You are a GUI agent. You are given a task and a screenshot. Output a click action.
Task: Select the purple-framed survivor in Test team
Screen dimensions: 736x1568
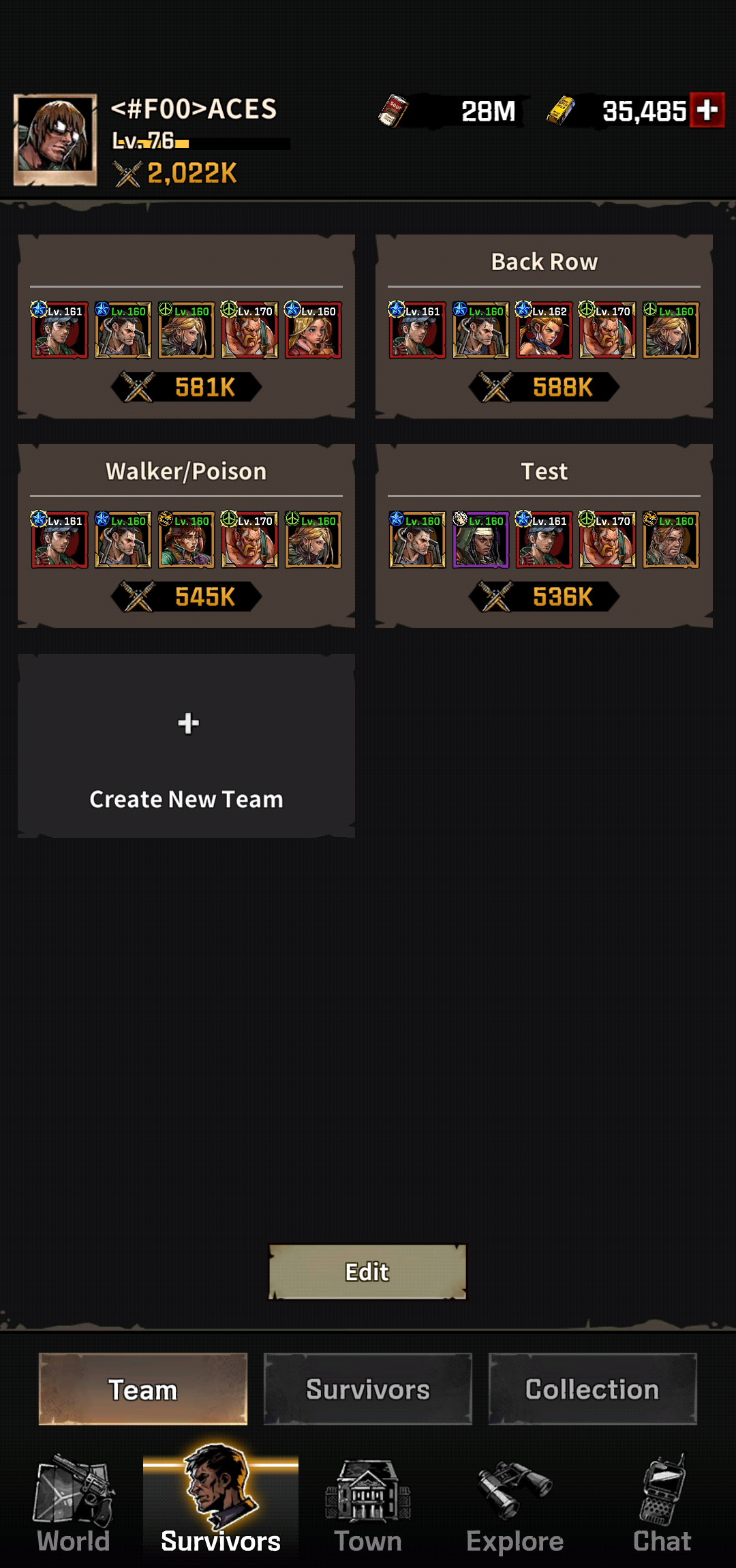pyautogui.click(x=480, y=539)
